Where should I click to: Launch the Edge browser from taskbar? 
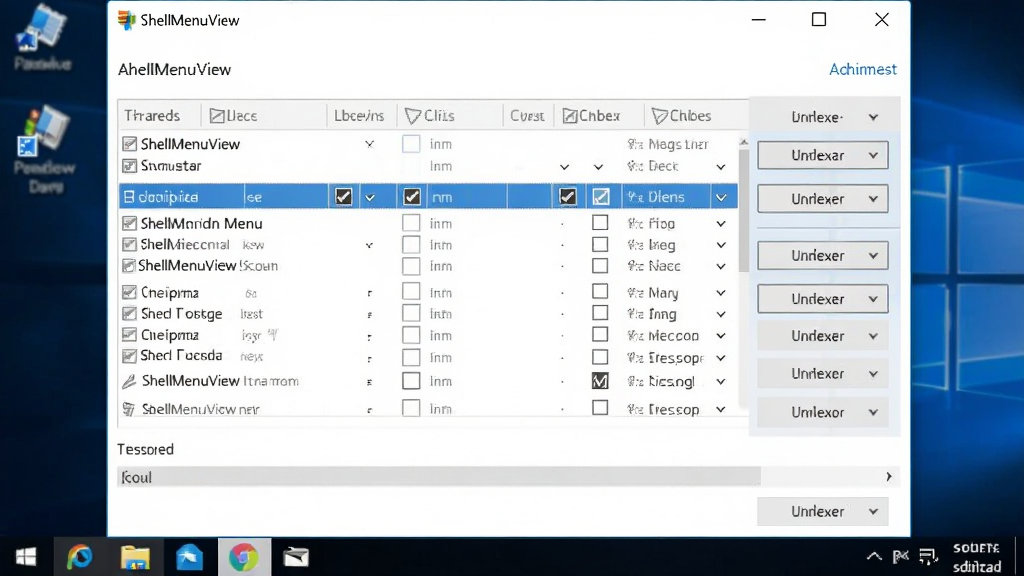pyautogui.click(x=80, y=557)
